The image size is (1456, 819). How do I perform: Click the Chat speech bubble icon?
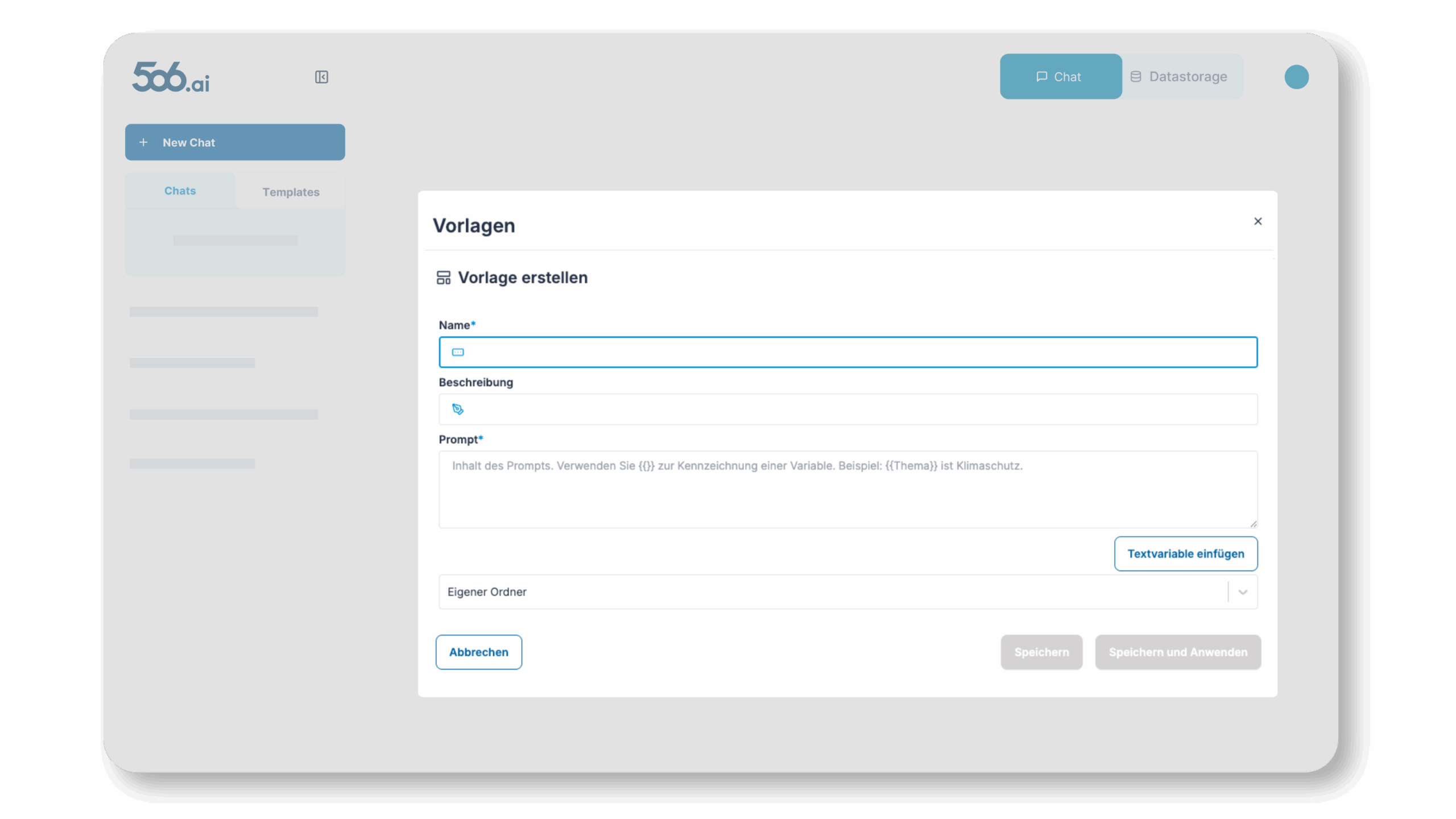click(1041, 77)
